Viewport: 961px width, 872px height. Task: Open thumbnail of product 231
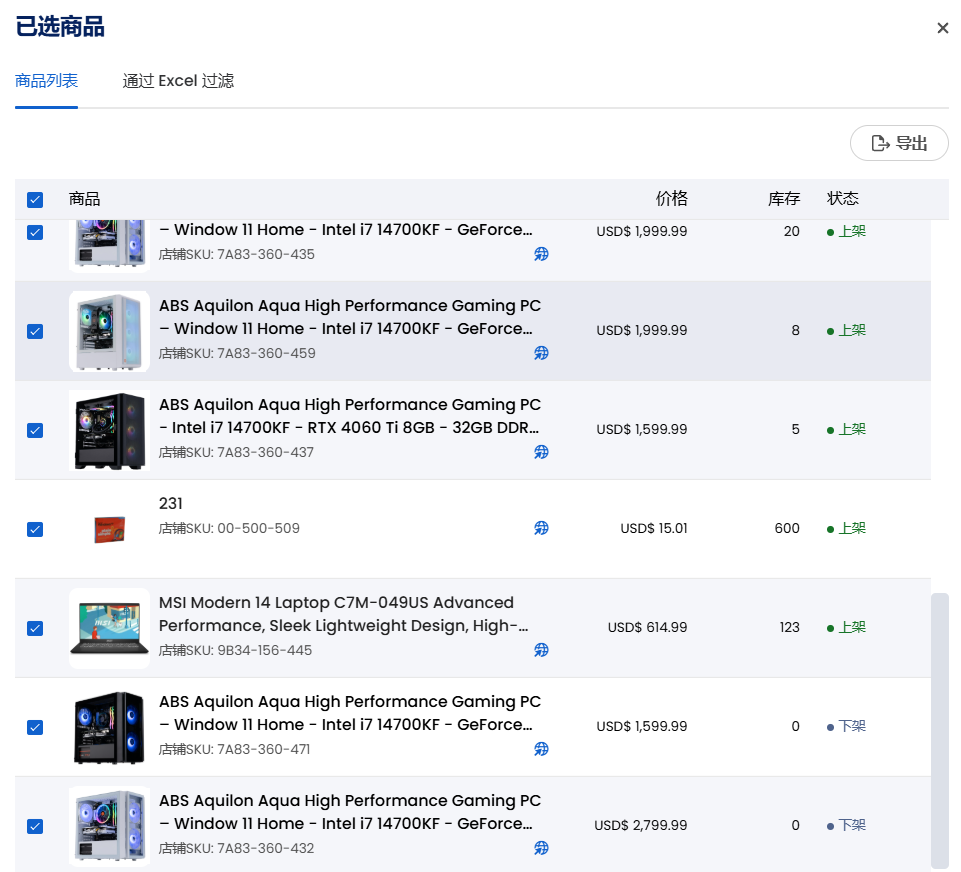click(x=110, y=529)
